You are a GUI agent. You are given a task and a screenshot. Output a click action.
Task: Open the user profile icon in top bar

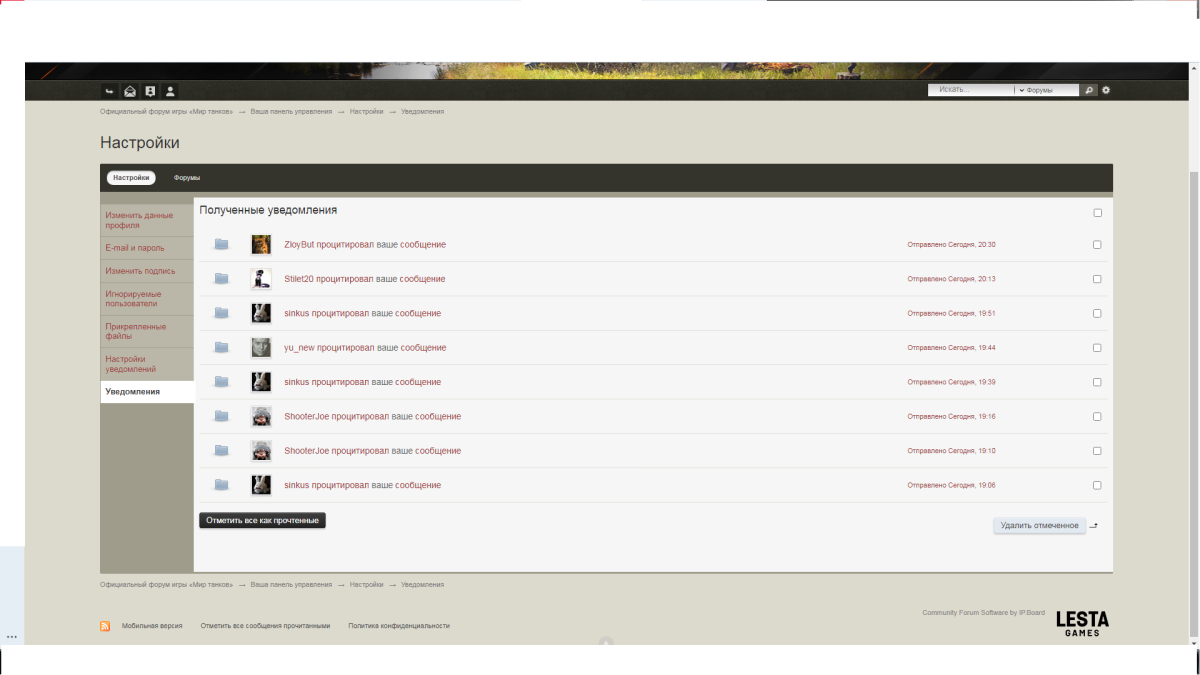coord(170,91)
